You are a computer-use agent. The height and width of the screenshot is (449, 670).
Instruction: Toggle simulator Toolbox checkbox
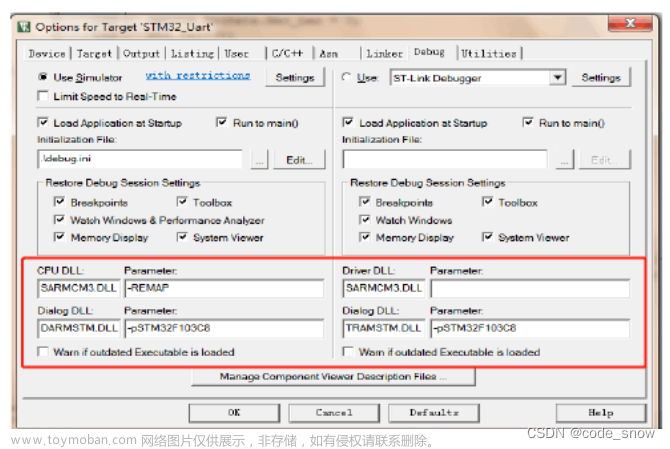(182, 202)
